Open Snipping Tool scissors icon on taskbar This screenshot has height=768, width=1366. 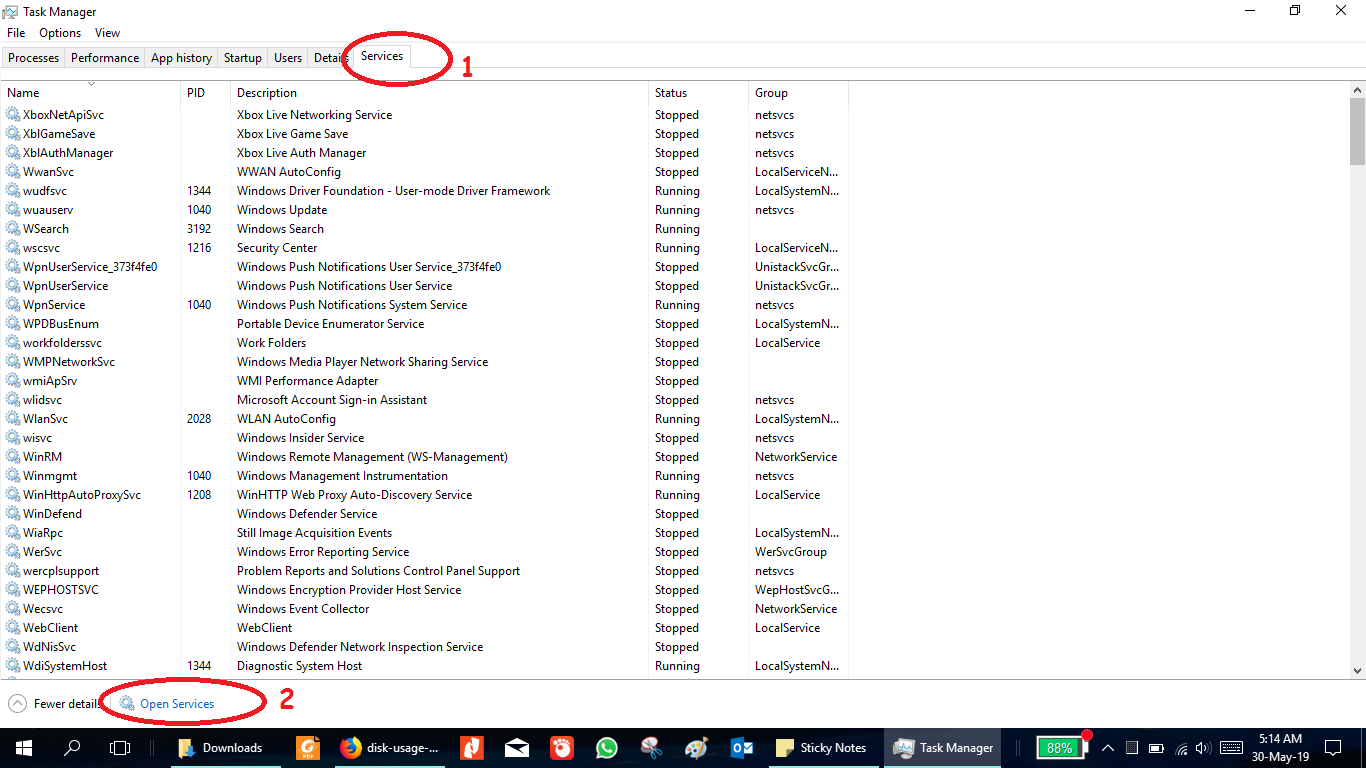(652, 748)
